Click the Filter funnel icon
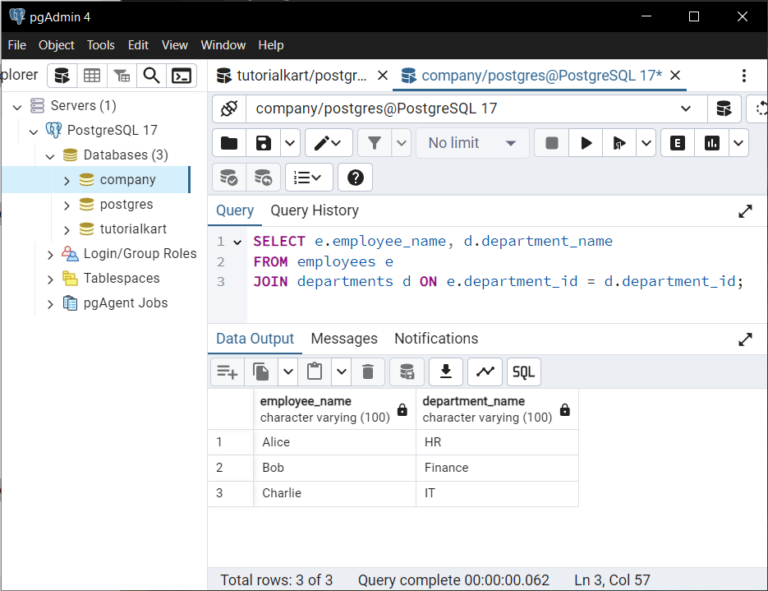The image size is (768, 591). [x=375, y=143]
